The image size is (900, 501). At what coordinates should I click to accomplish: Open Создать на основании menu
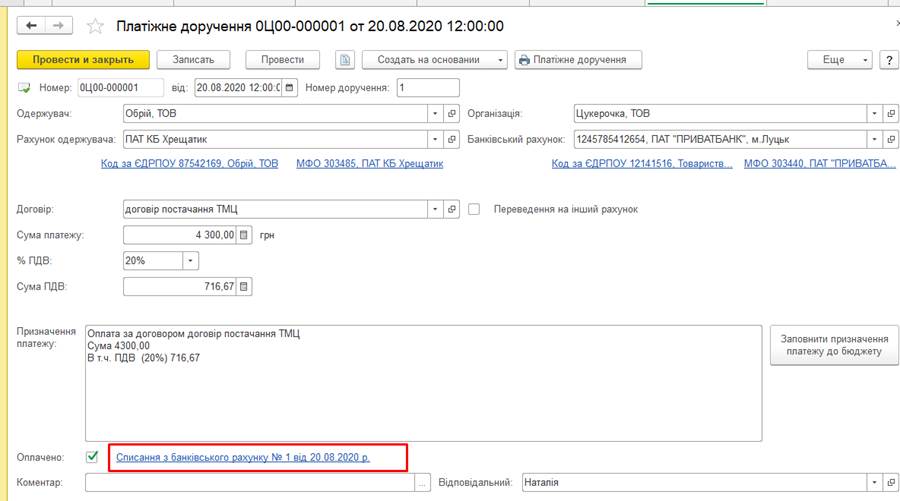tap(435, 60)
